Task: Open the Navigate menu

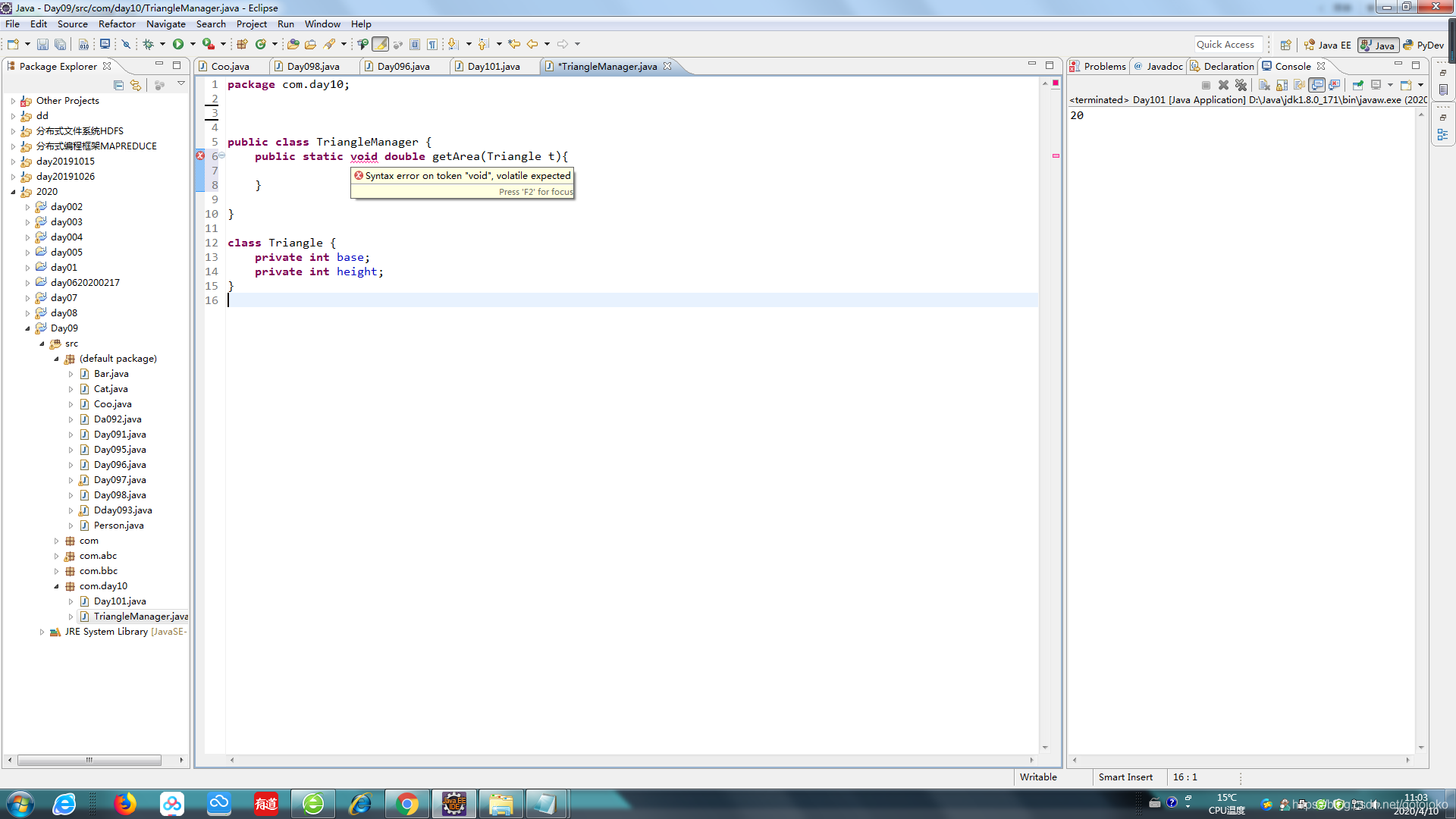Action: (166, 24)
